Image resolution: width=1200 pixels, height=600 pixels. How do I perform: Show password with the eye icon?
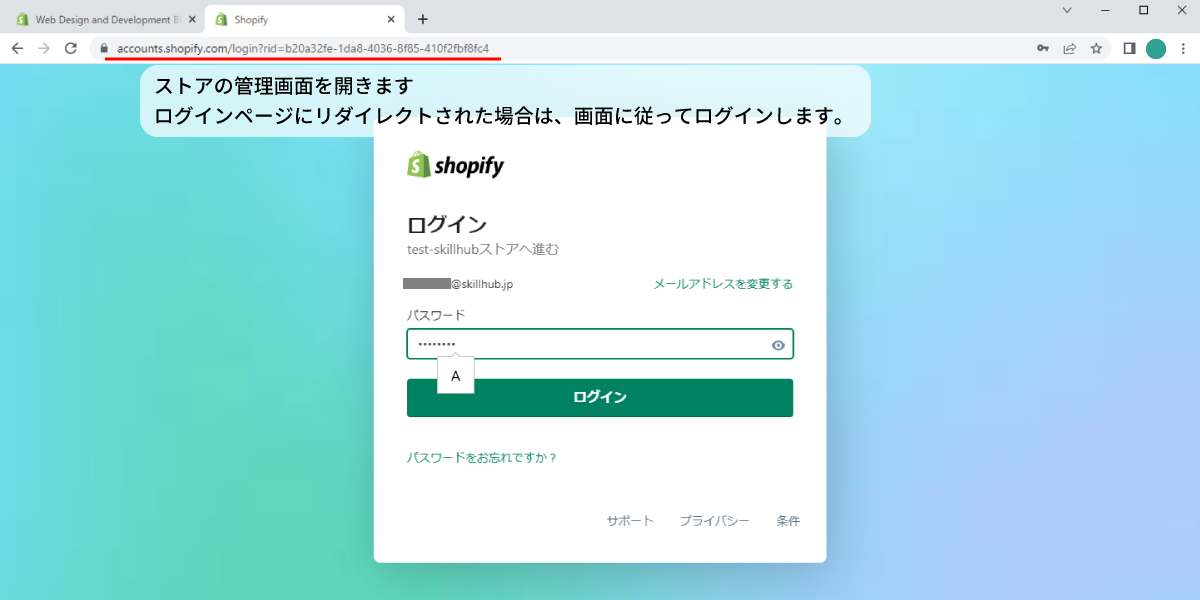(x=778, y=345)
